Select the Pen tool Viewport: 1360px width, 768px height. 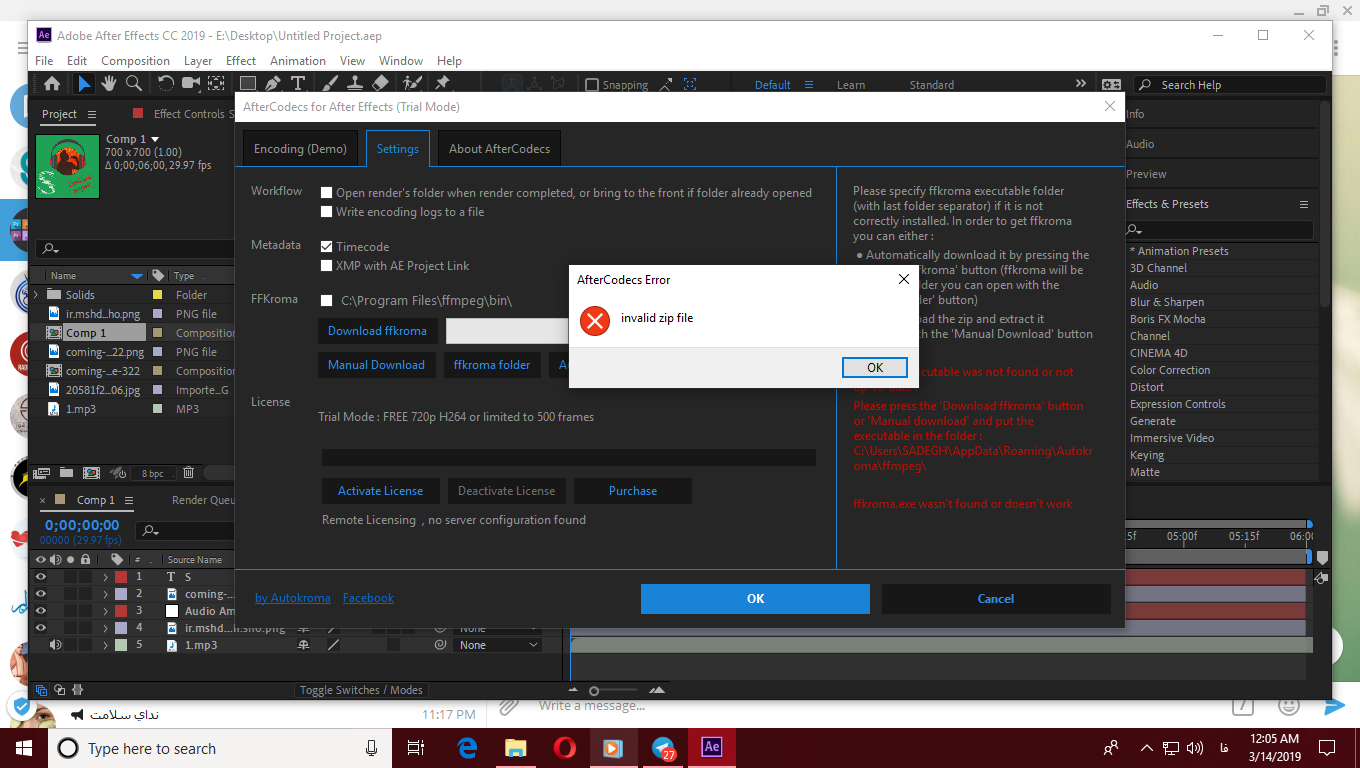point(273,84)
